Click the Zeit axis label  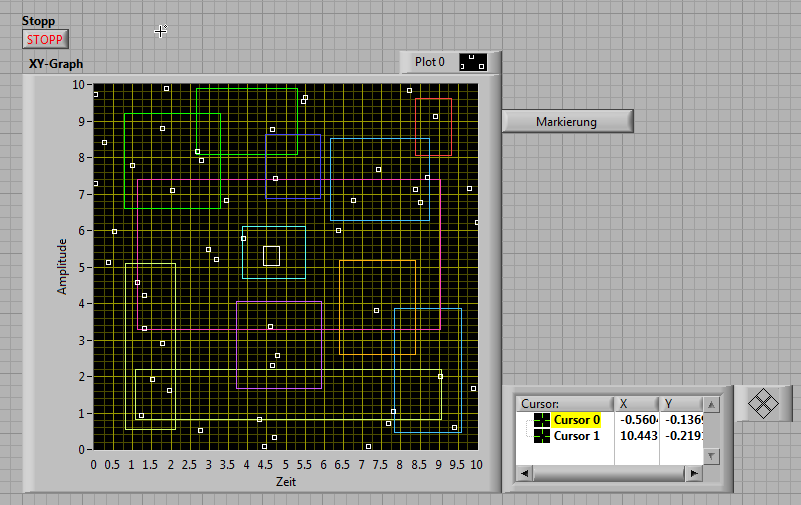point(286,482)
